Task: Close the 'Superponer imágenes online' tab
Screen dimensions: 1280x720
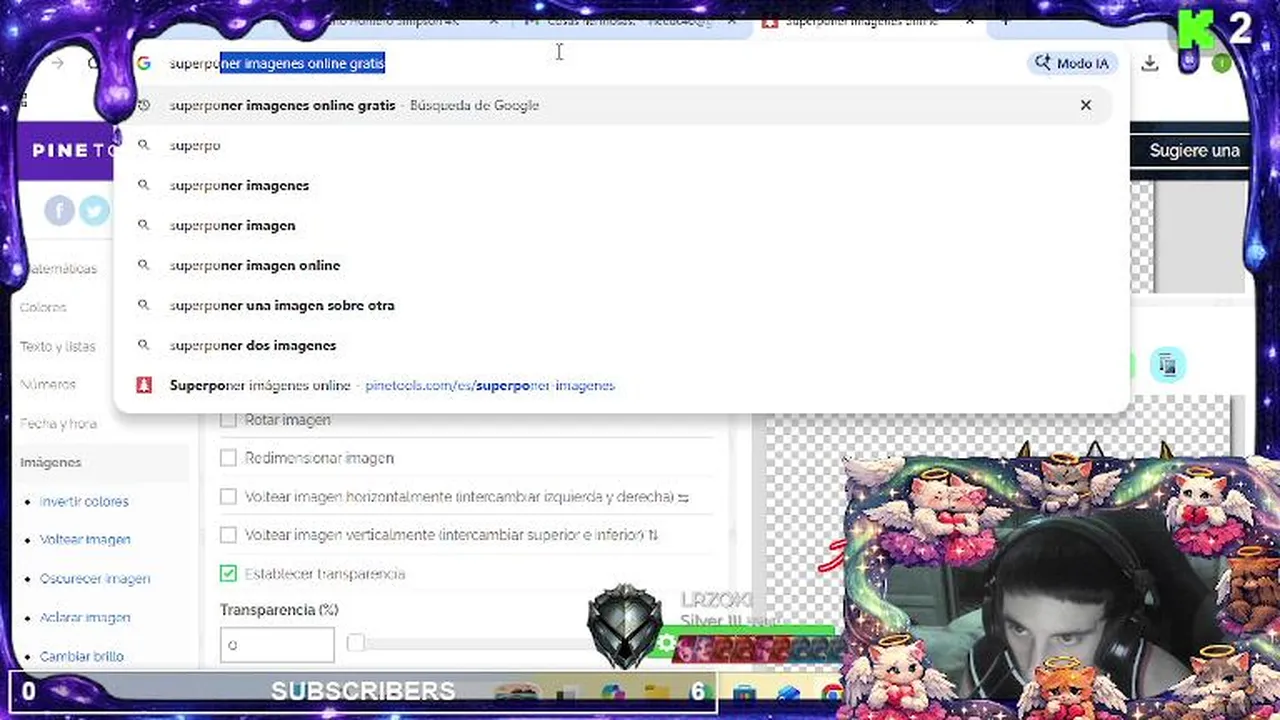Action: coord(969,20)
